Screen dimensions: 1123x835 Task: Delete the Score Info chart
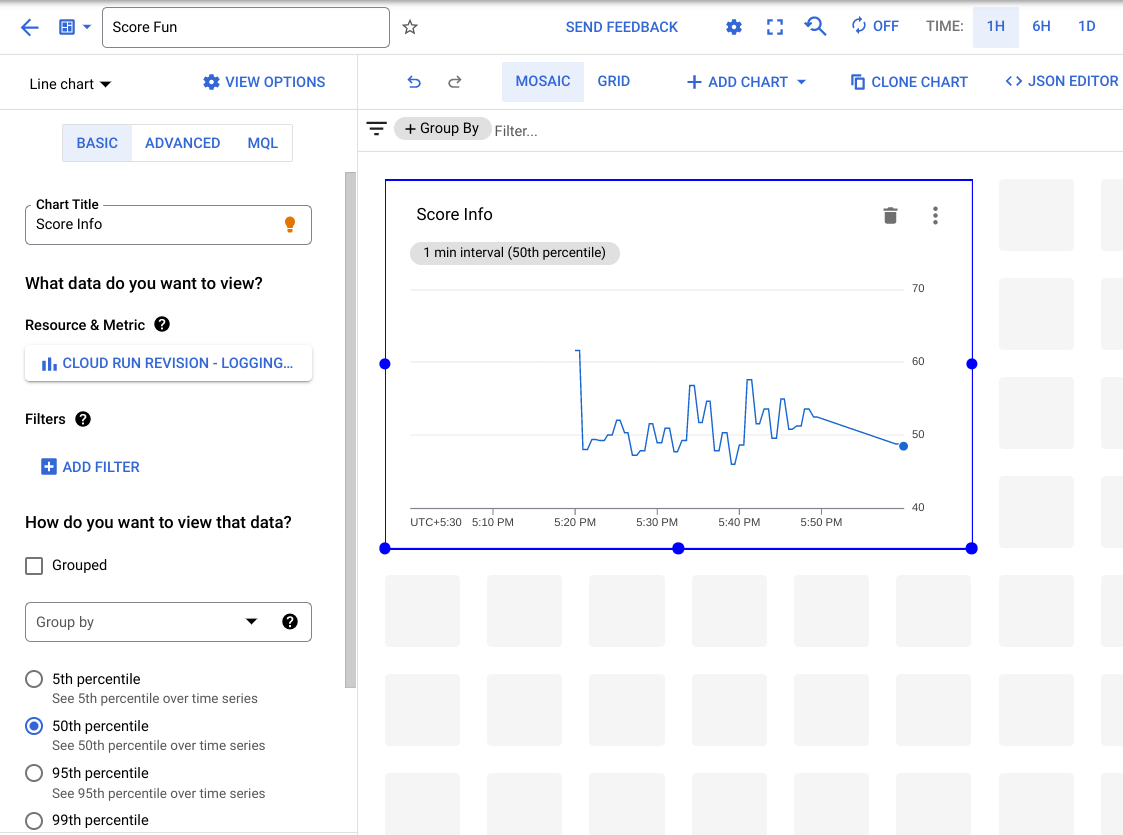point(890,216)
